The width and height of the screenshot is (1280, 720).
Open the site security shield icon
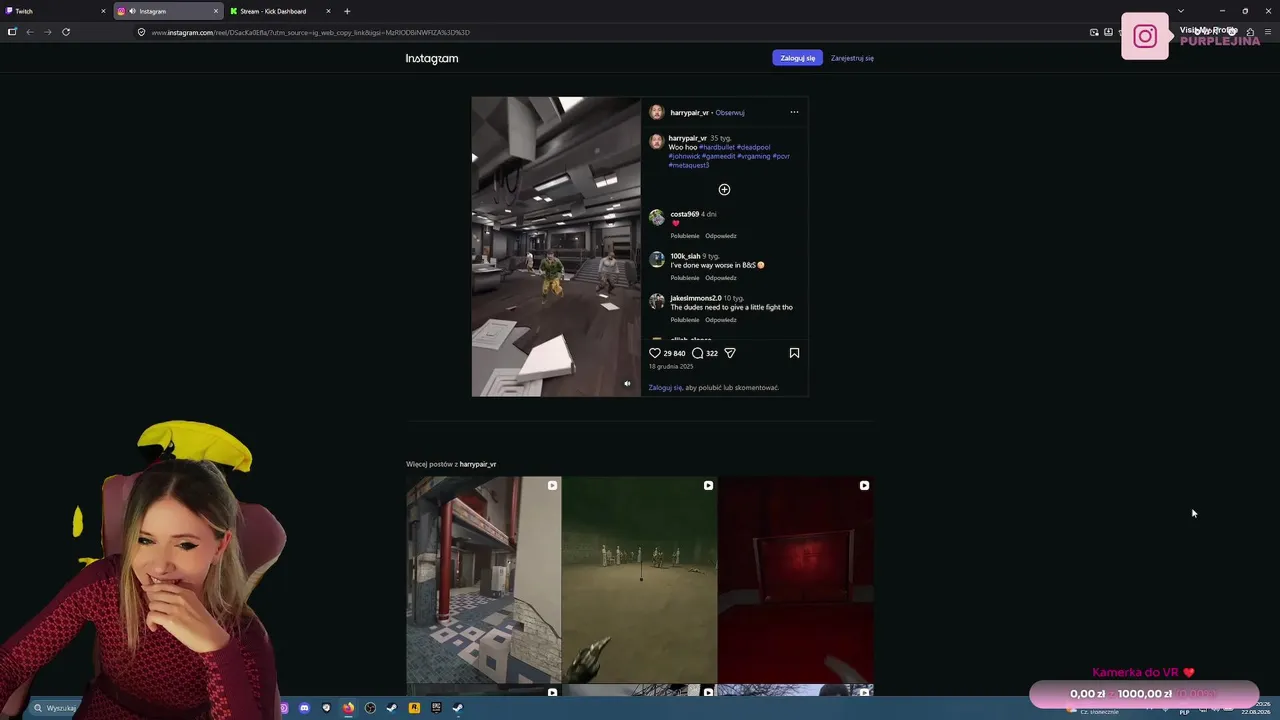pyautogui.click(x=141, y=32)
